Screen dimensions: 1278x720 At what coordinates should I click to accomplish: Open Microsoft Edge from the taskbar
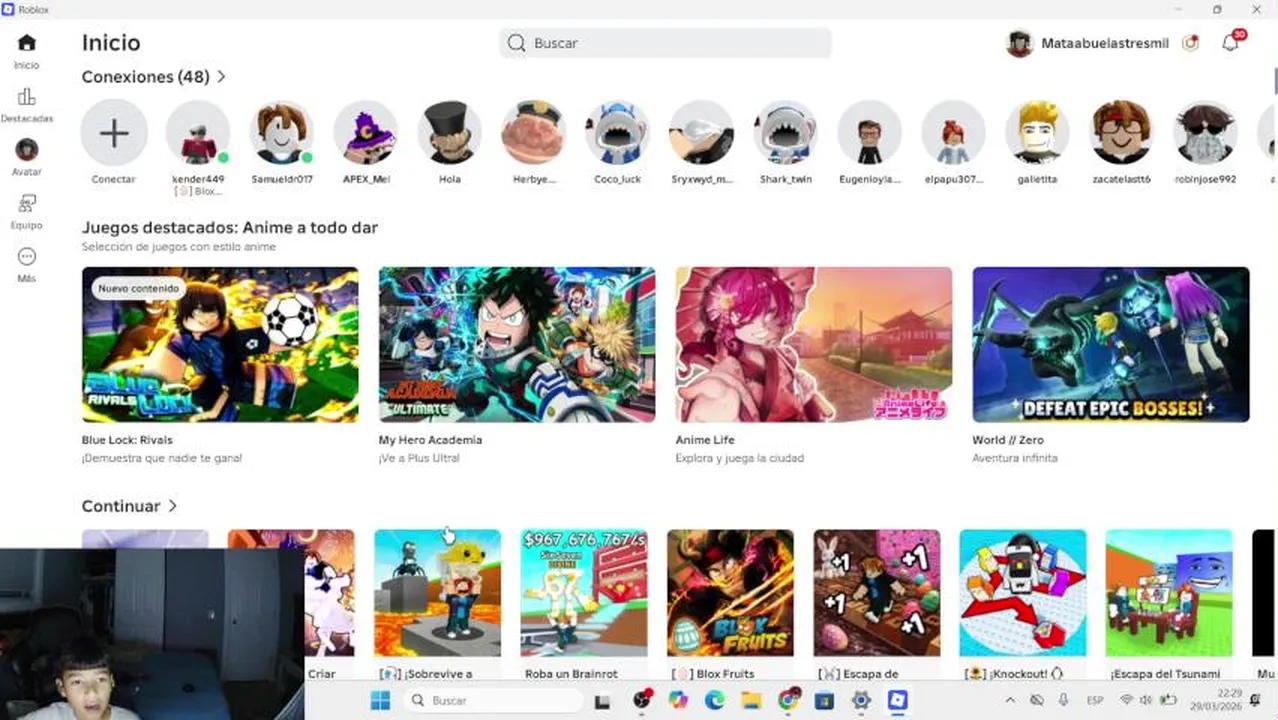click(714, 700)
